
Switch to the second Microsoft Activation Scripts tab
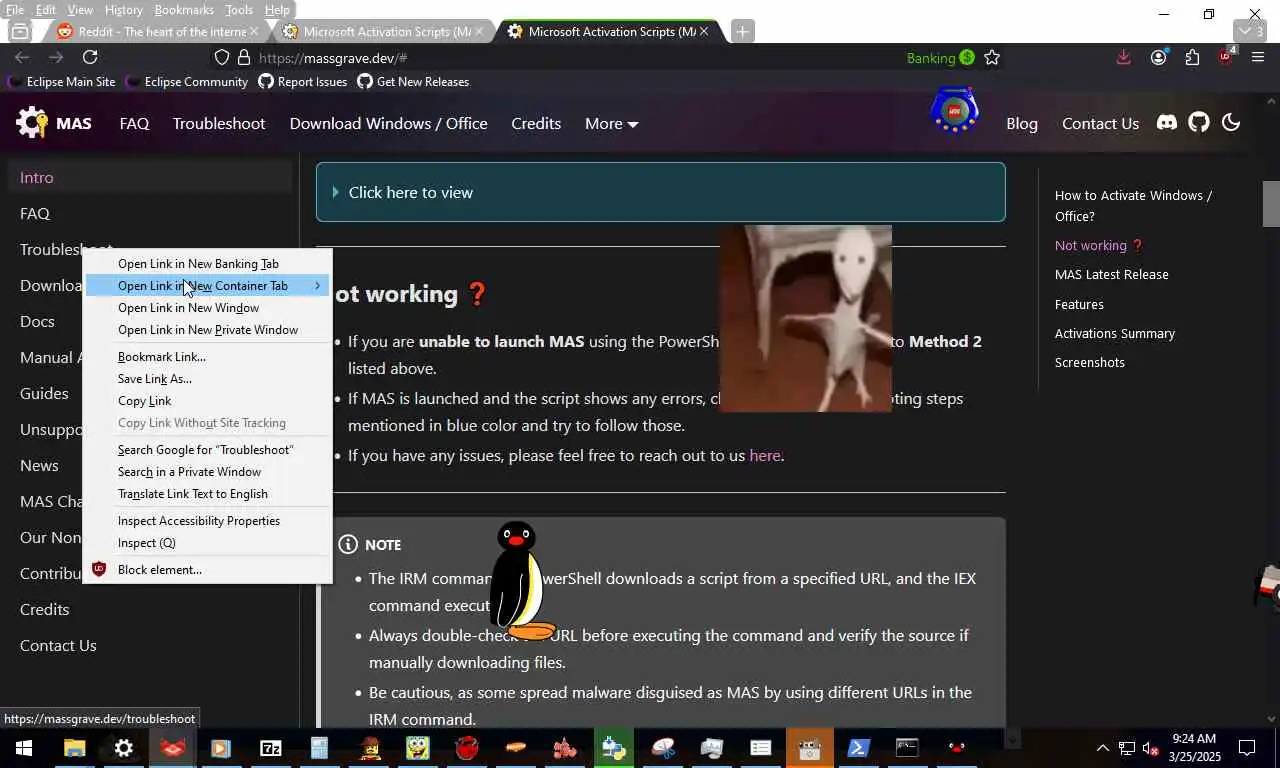coord(384,31)
